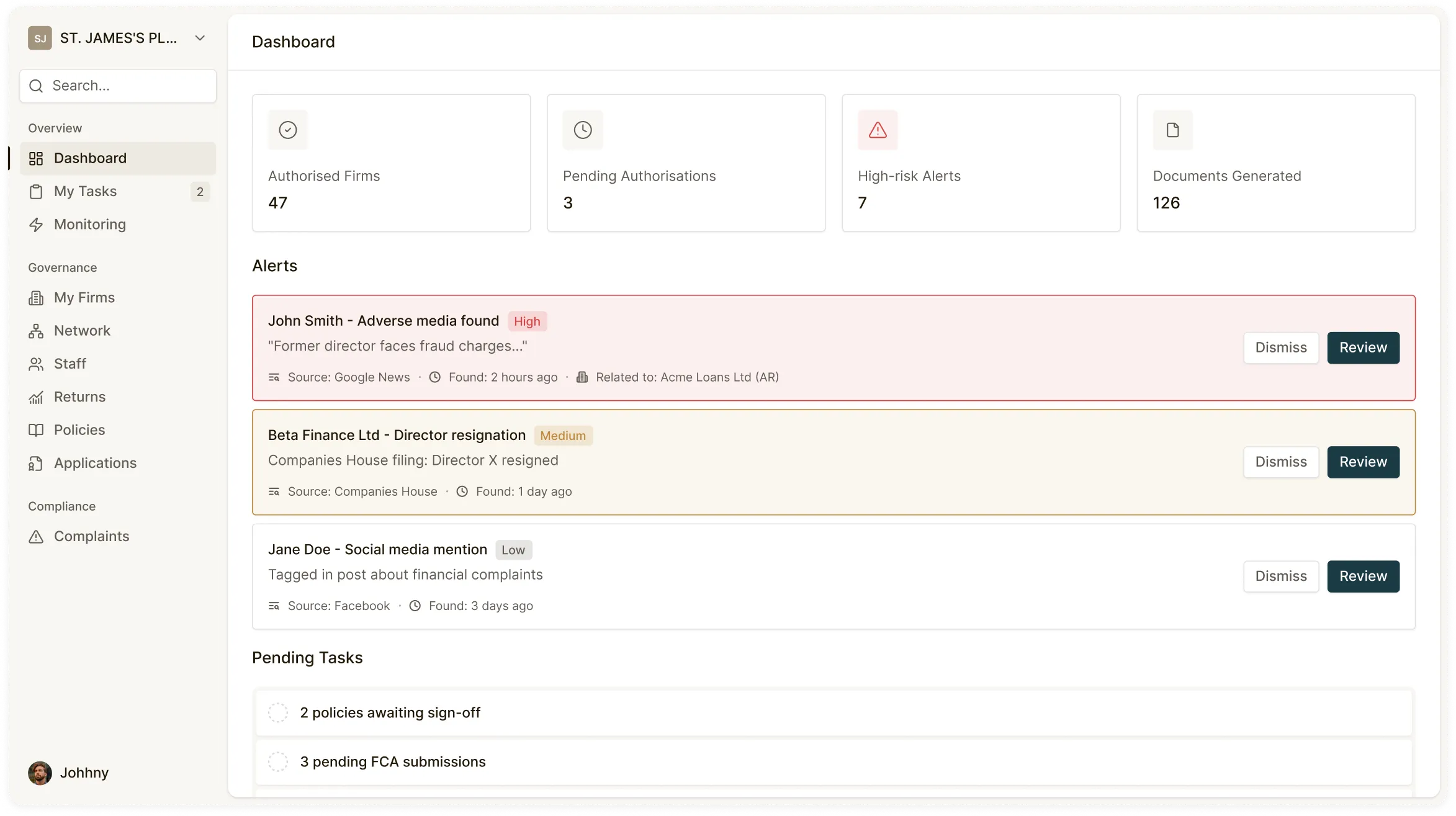Click the search magnifier icon
This screenshot has height=816, width=1456.
click(x=36, y=86)
